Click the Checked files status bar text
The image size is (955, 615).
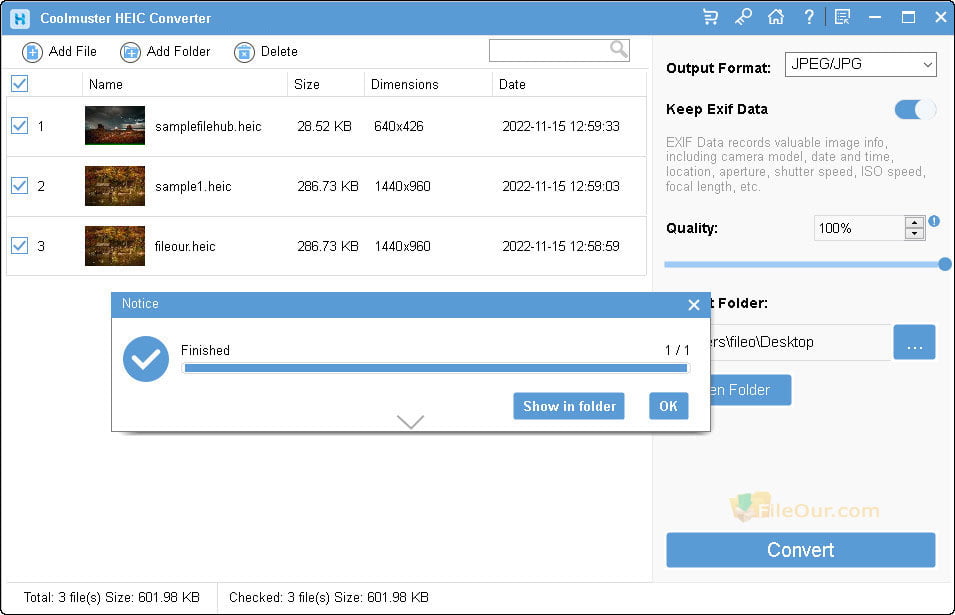tap(329, 597)
